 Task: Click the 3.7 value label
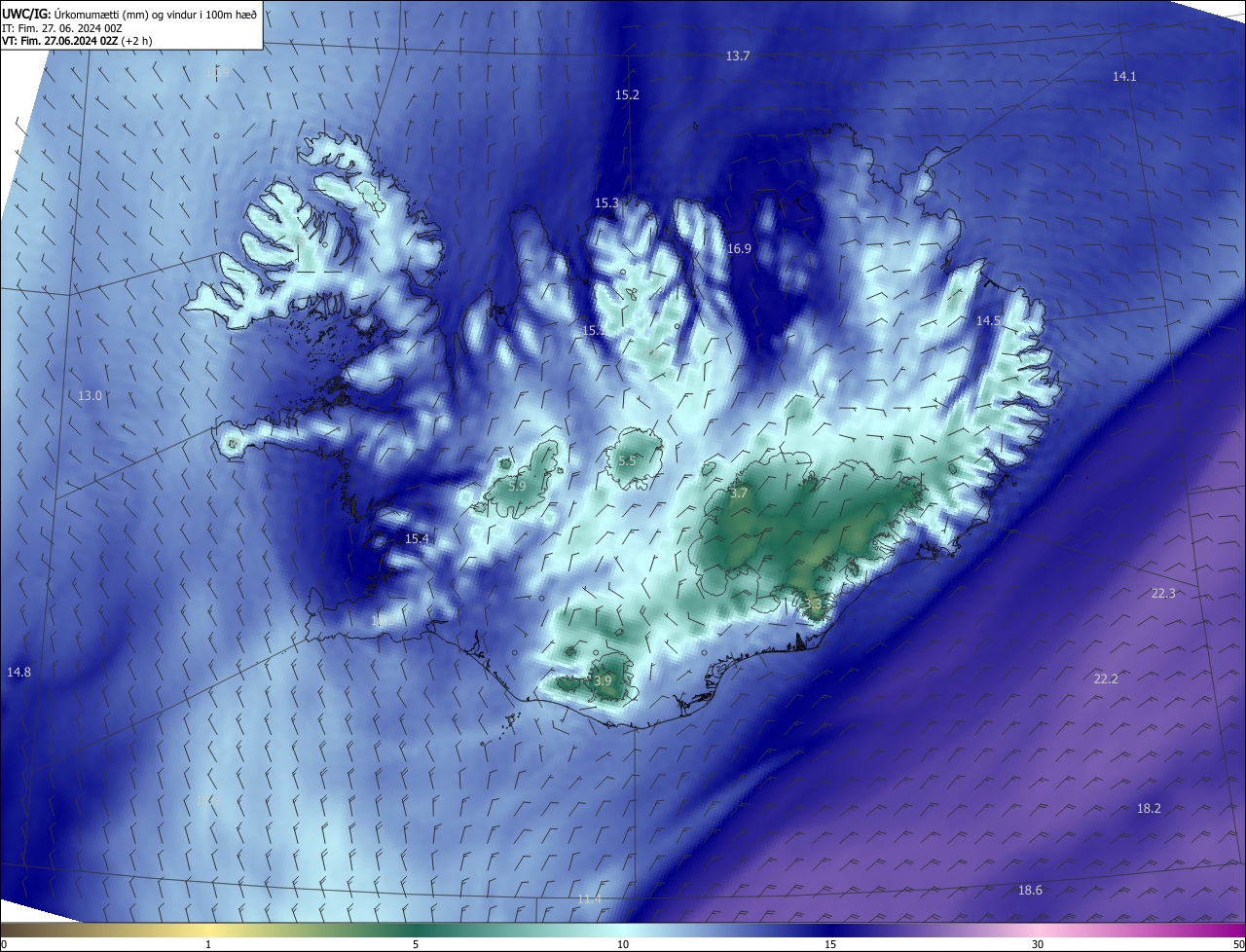pyautogui.click(x=739, y=494)
